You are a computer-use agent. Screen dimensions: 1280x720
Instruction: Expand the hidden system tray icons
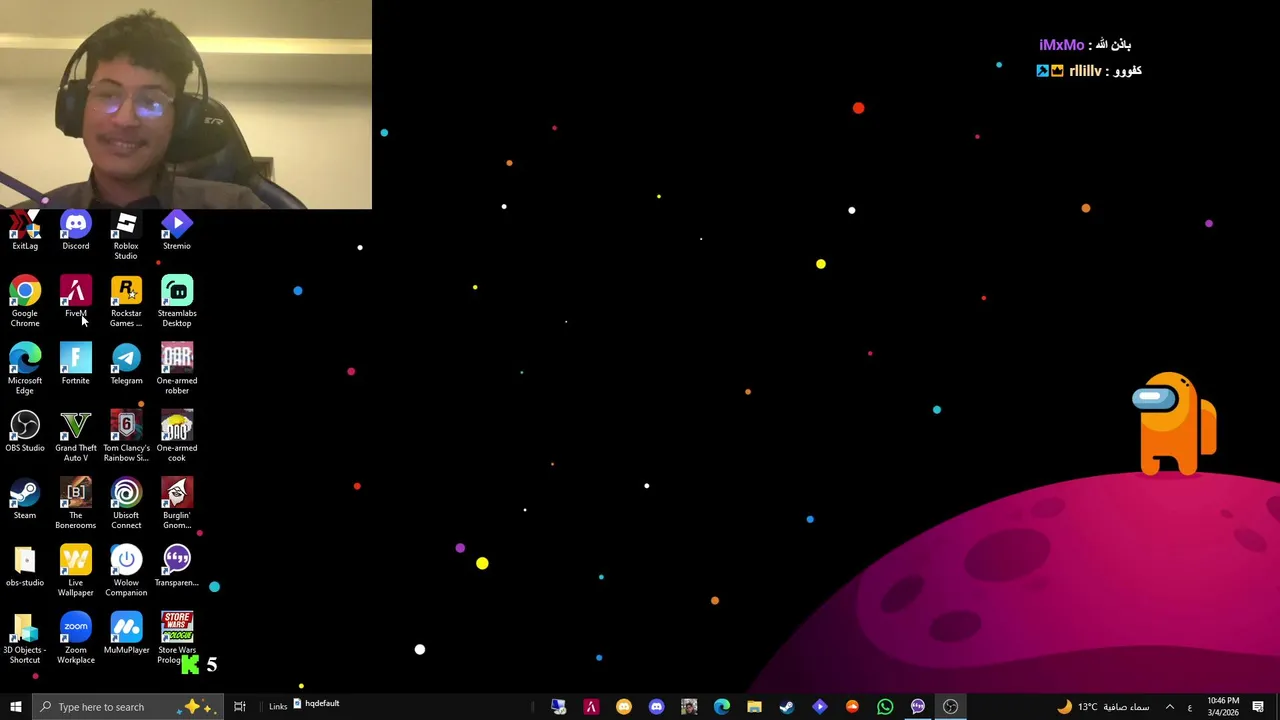[x=1169, y=707]
